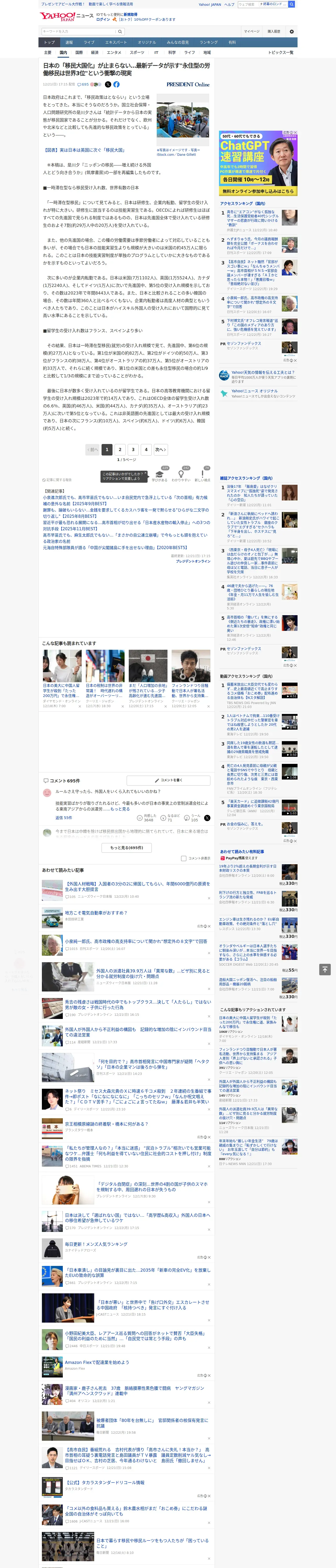React with the わかりやすい light bulb
Viewport: 336px width, 1568px height.
181,474
